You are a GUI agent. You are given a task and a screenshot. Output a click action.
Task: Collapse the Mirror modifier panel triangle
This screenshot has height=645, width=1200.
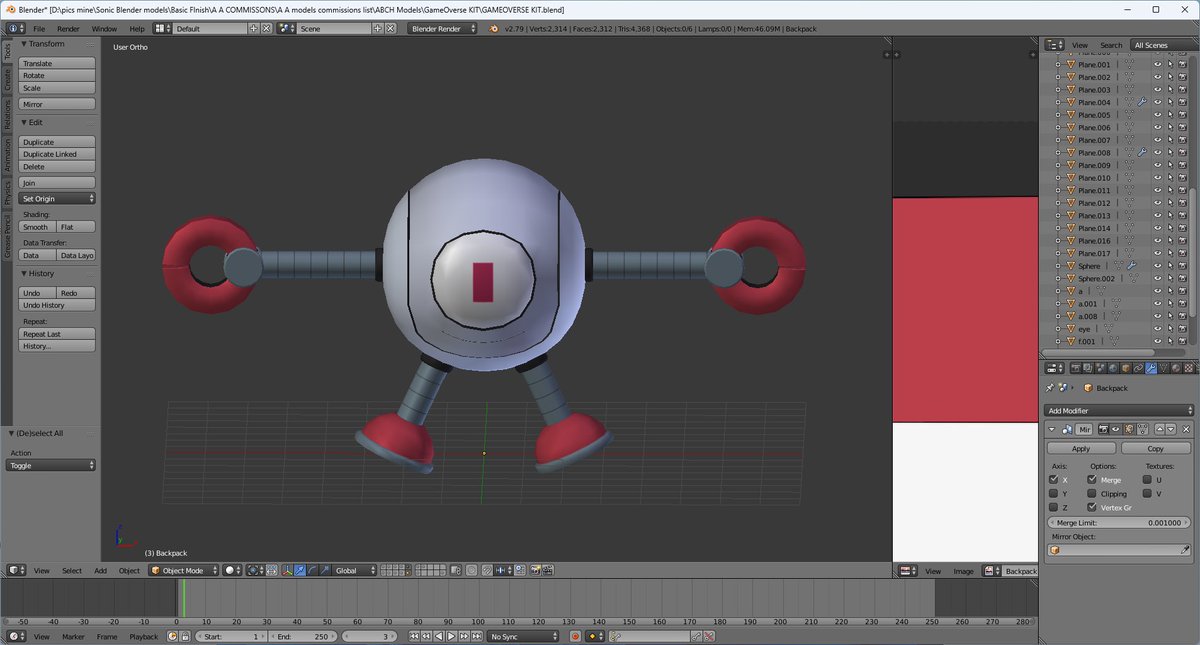click(1051, 430)
